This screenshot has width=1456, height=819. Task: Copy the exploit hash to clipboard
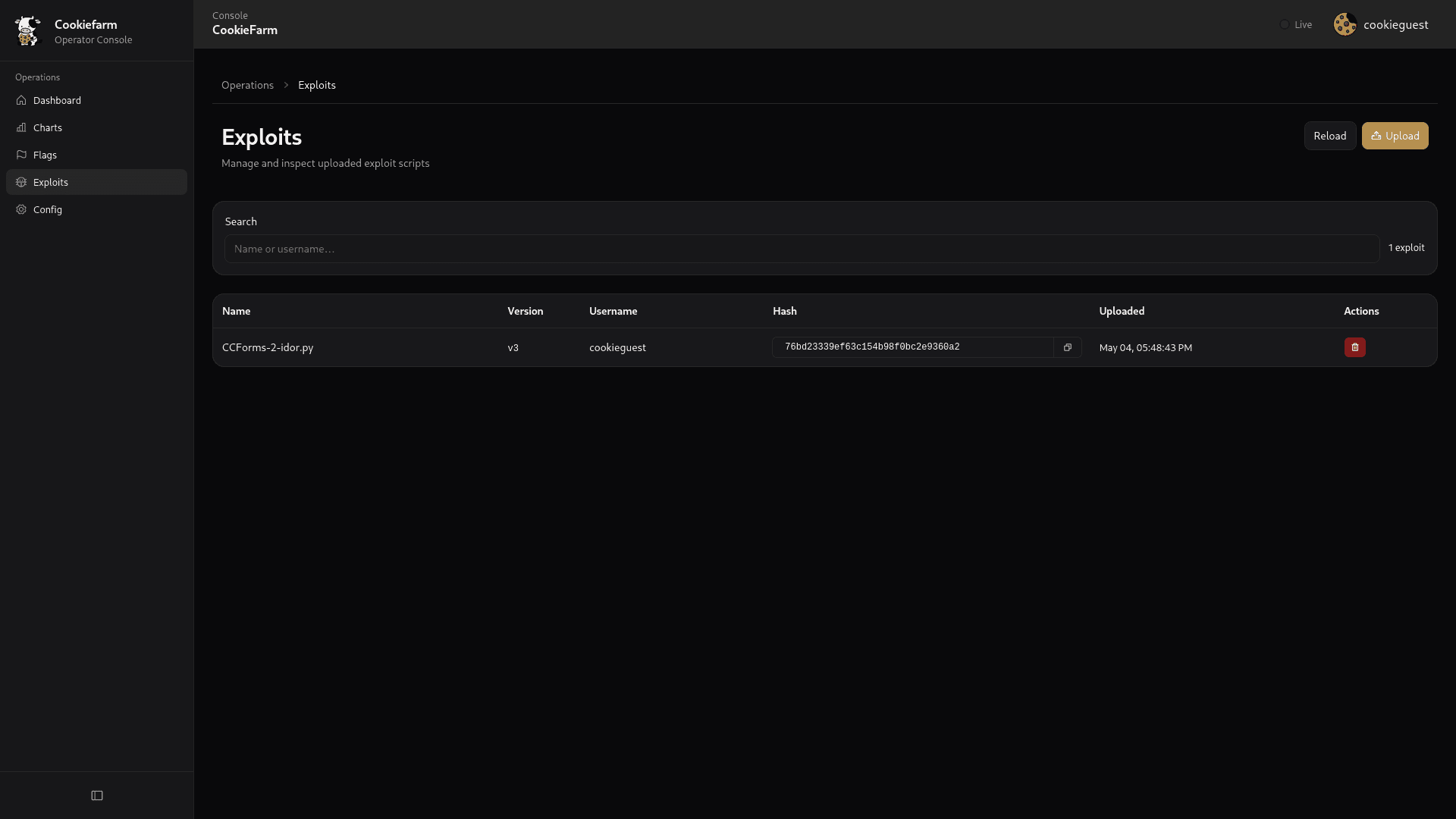1067,347
